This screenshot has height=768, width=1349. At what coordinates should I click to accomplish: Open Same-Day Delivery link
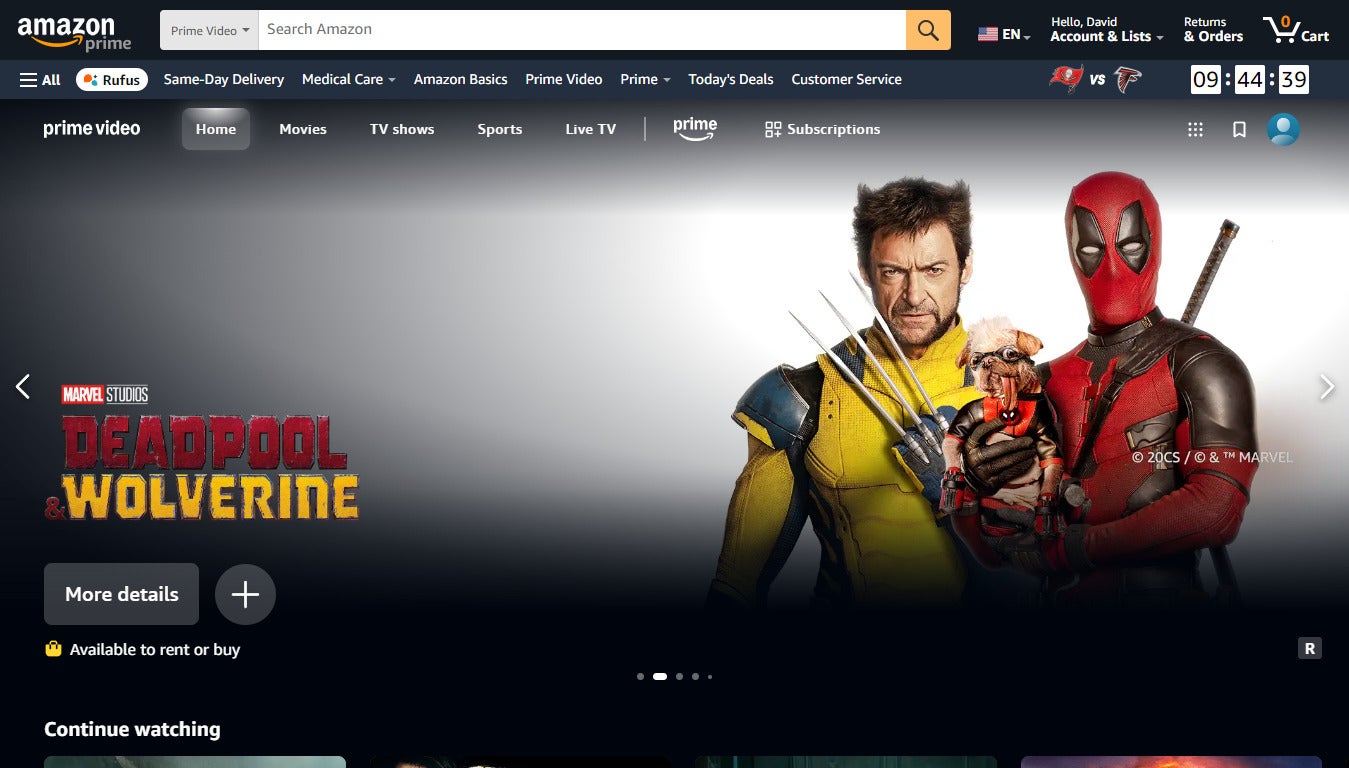tap(224, 79)
